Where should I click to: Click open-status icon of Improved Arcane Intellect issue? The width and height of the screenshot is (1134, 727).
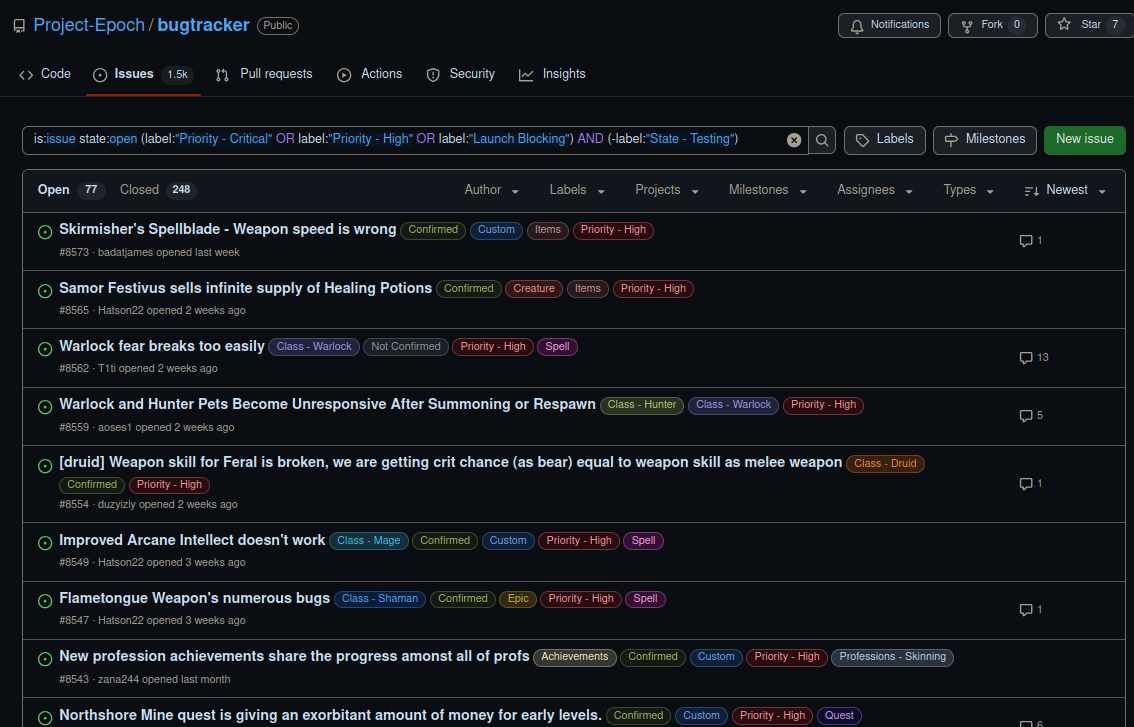coord(45,543)
